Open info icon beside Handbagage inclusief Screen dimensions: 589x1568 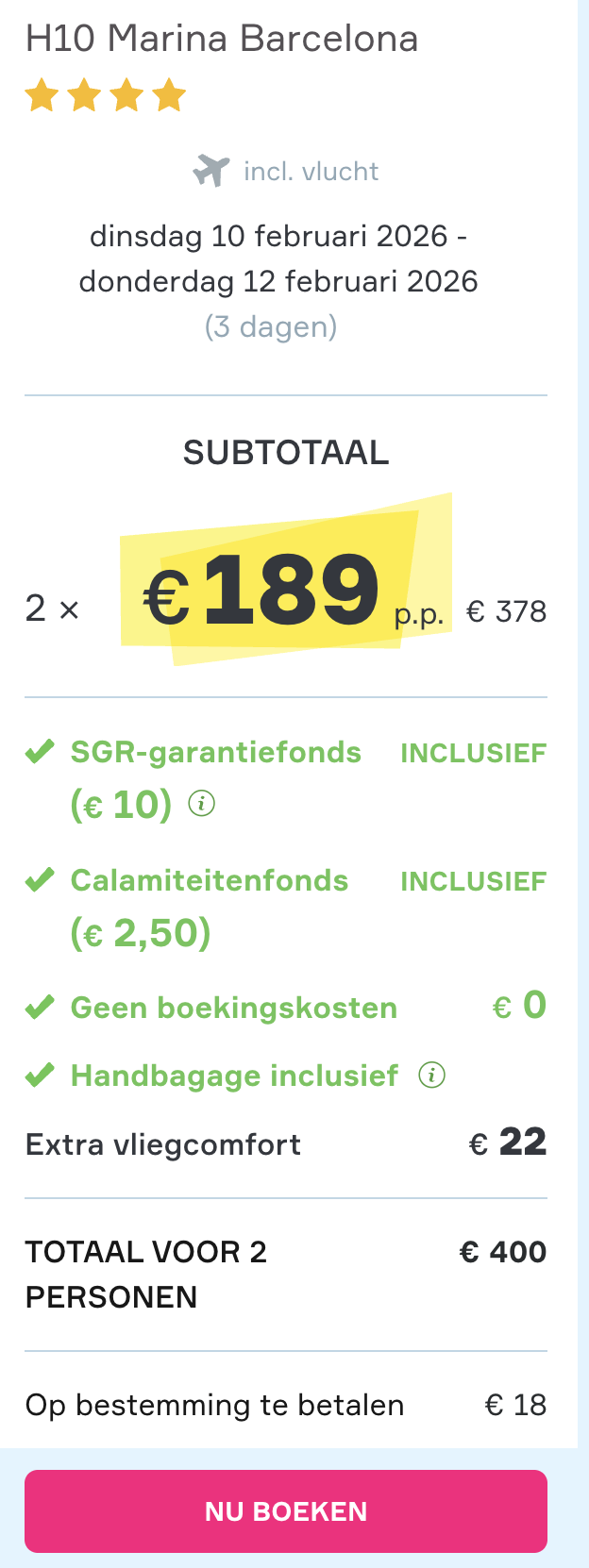coord(431,1074)
